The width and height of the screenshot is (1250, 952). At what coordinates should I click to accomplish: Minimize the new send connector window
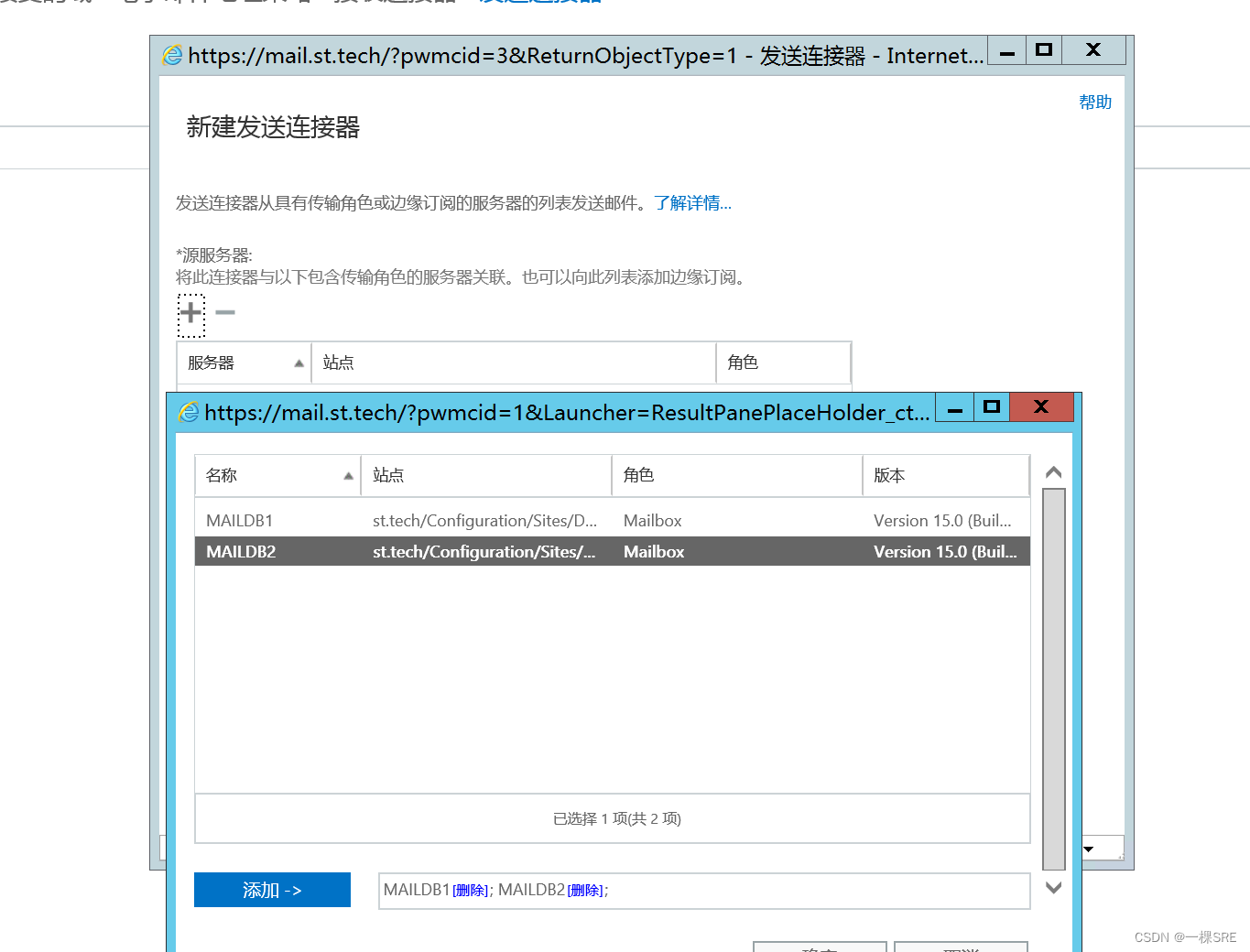click(x=1006, y=50)
